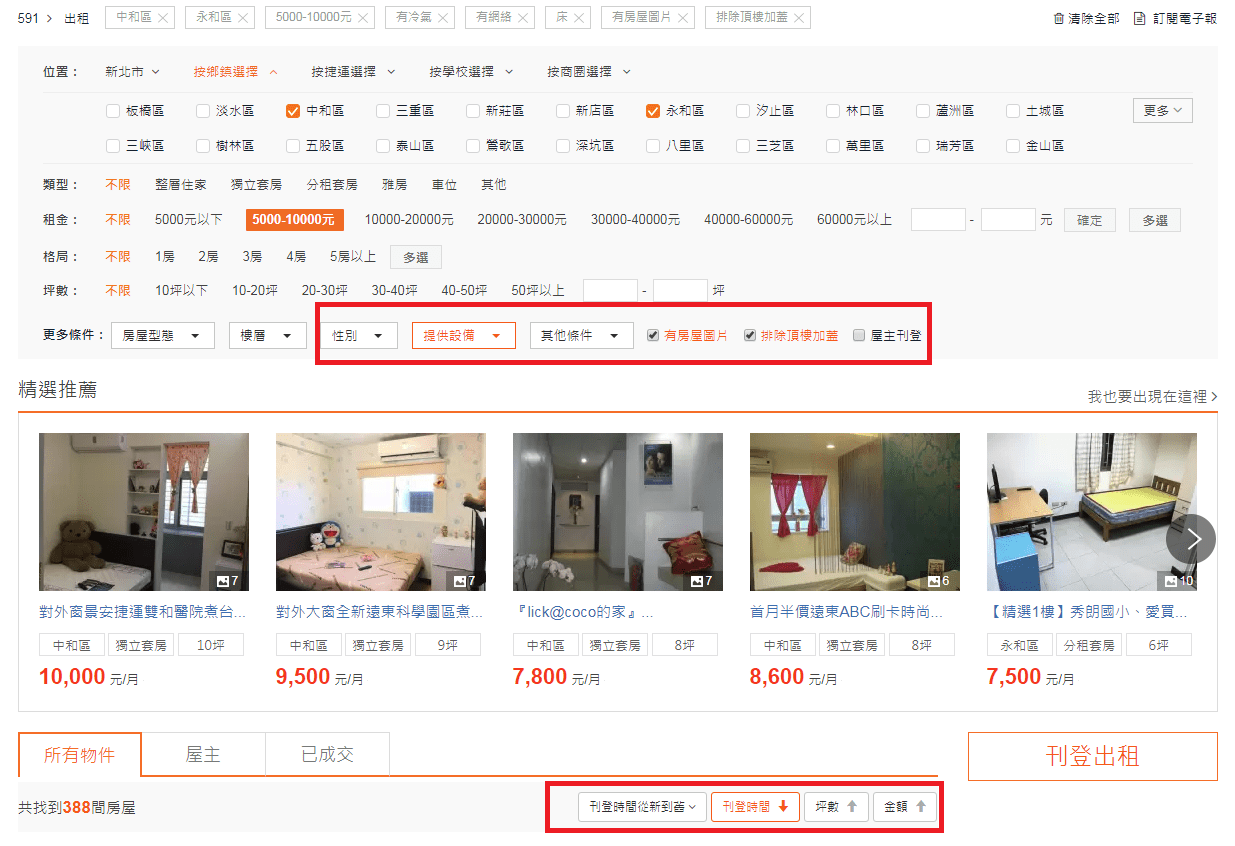This screenshot has width=1235, height=846.
Task: Remove the 中和區 filter tag
Action: pos(163,18)
